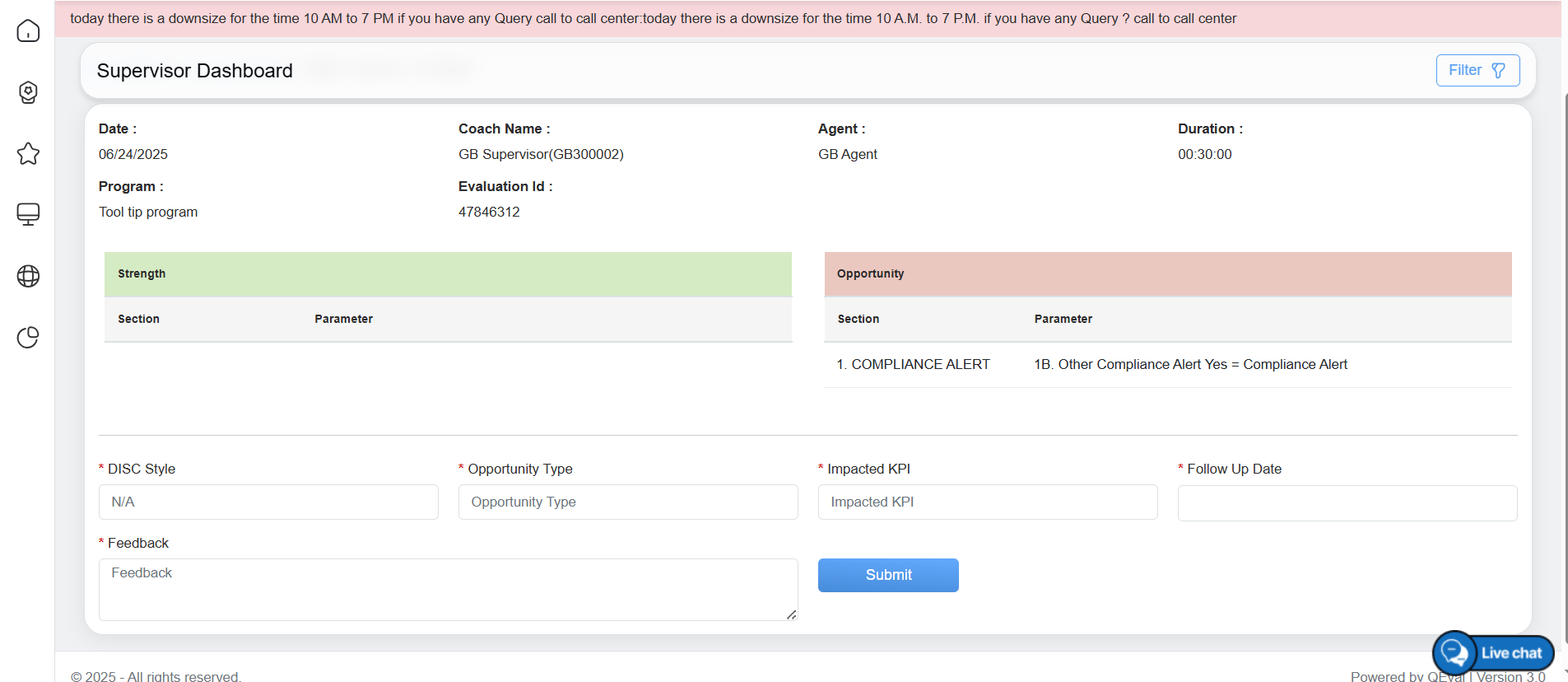Expand the DISC Style dropdown
The image size is (1568, 682).
pyautogui.click(x=268, y=502)
